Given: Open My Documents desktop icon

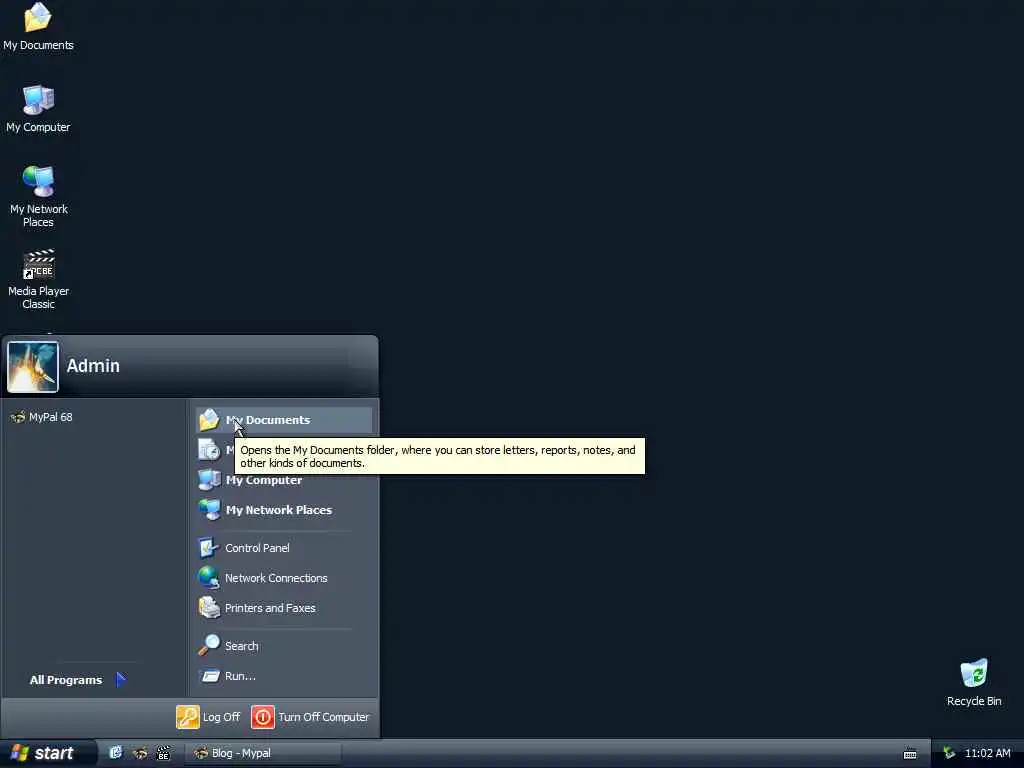Looking at the screenshot, I should coord(38,26).
